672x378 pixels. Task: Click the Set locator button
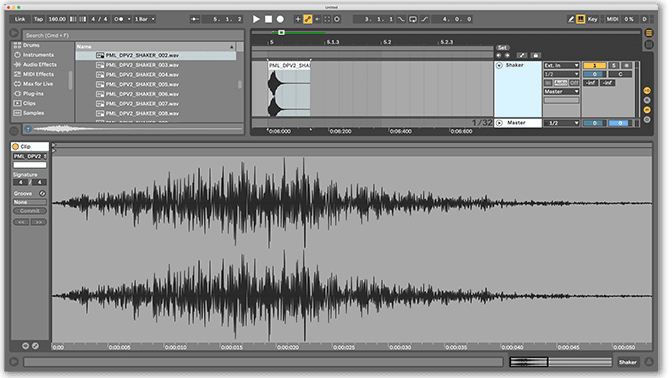pos(502,48)
